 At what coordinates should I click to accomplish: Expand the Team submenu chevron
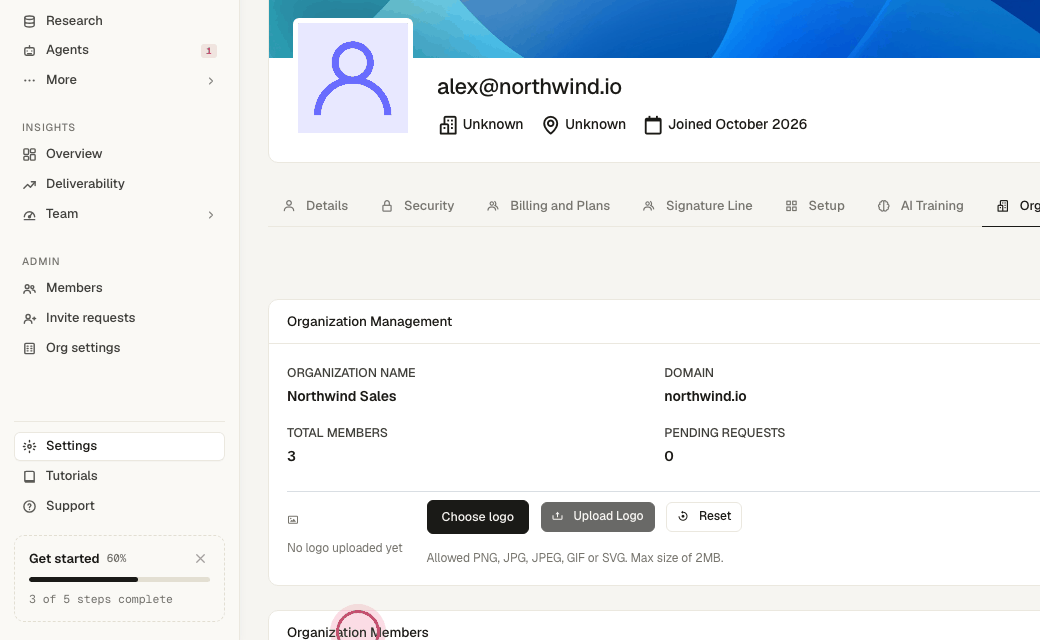211,215
